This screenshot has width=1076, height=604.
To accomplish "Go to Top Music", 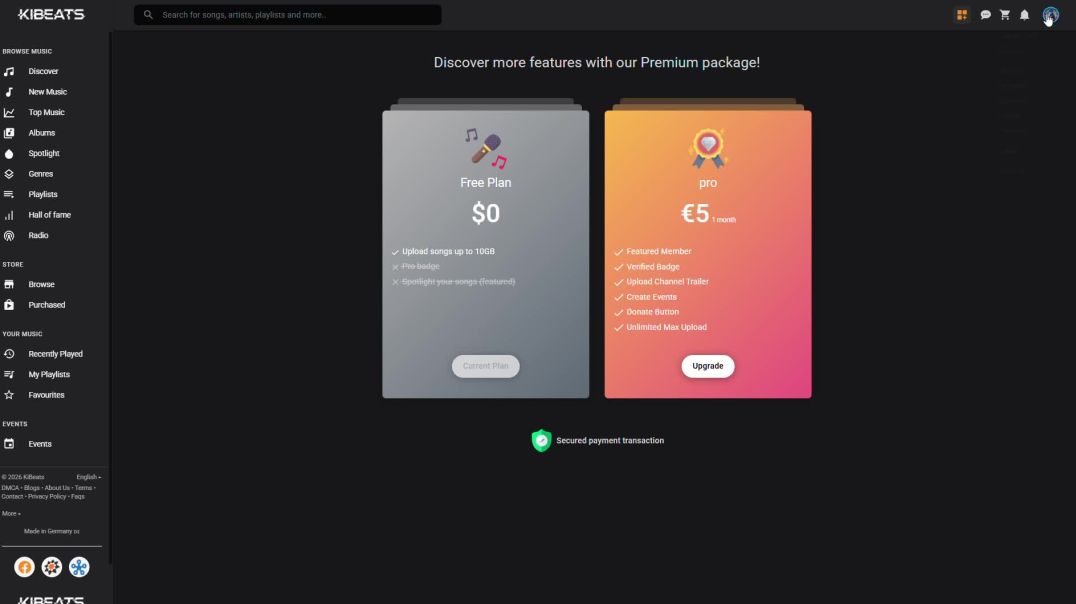I will pyautogui.click(x=46, y=113).
